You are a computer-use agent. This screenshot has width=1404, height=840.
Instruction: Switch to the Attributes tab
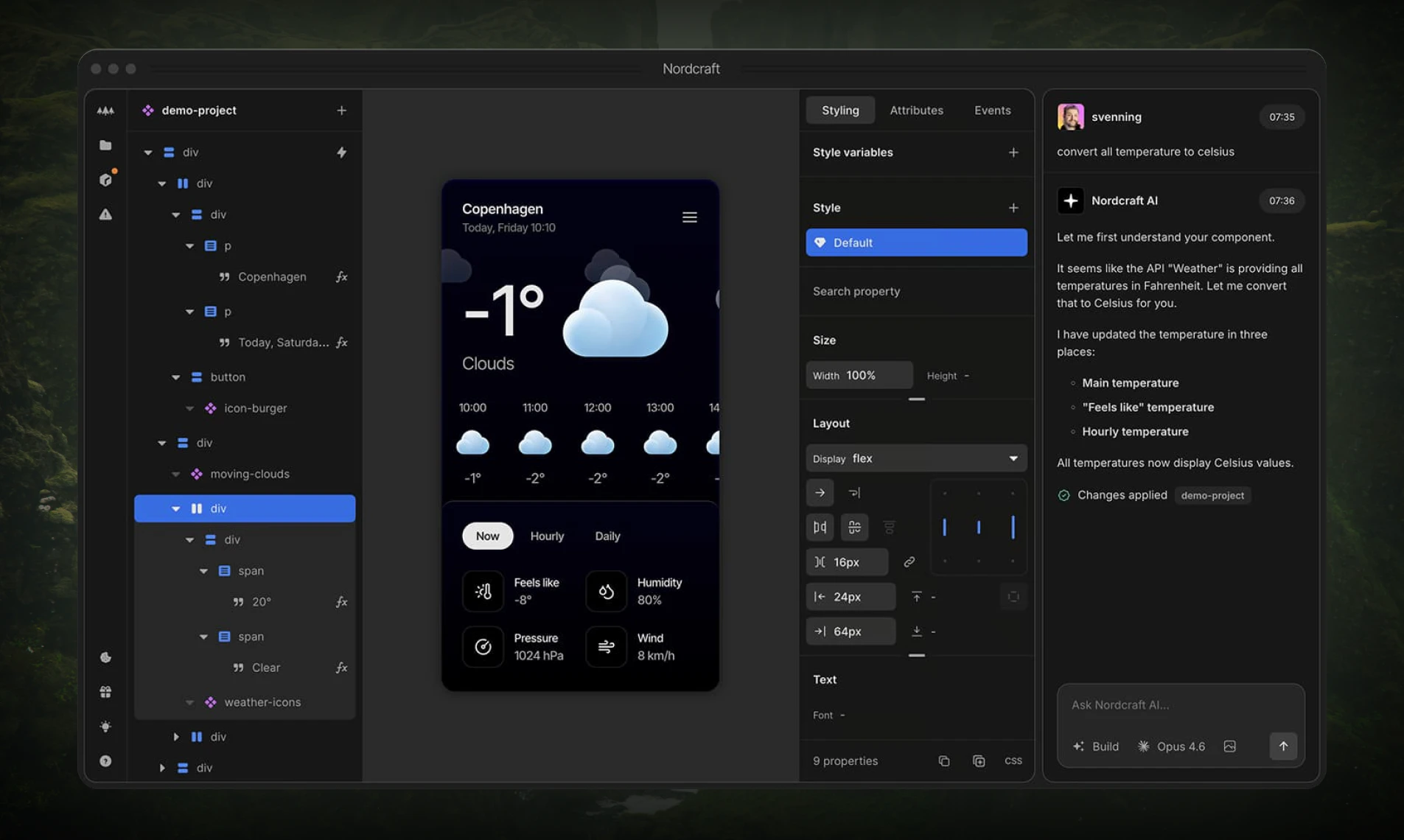coord(916,110)
